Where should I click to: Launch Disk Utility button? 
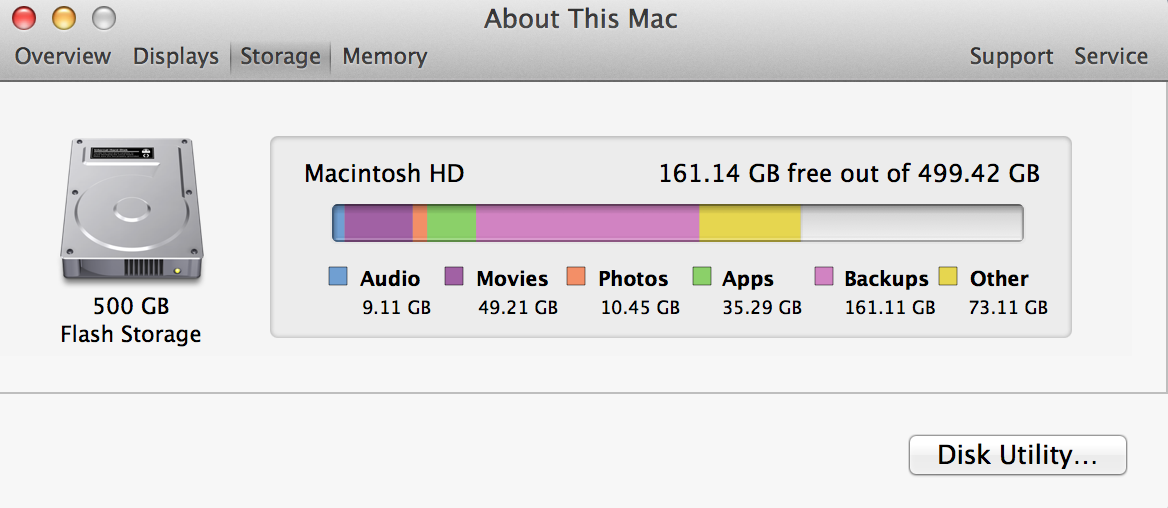[x=1018, y=455]
